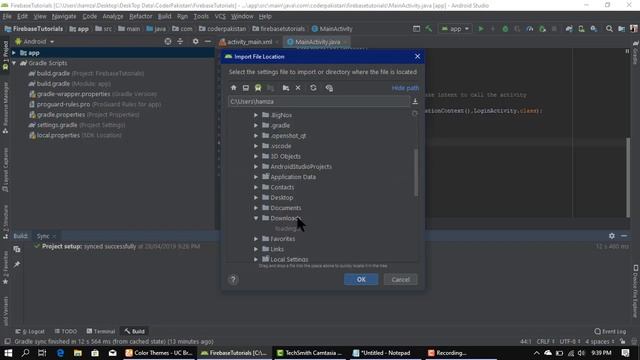Viewport: 640px width, 360px height.
Task: Open SDK Manager icon in toolbar
Action: click(x=594, y=29)
